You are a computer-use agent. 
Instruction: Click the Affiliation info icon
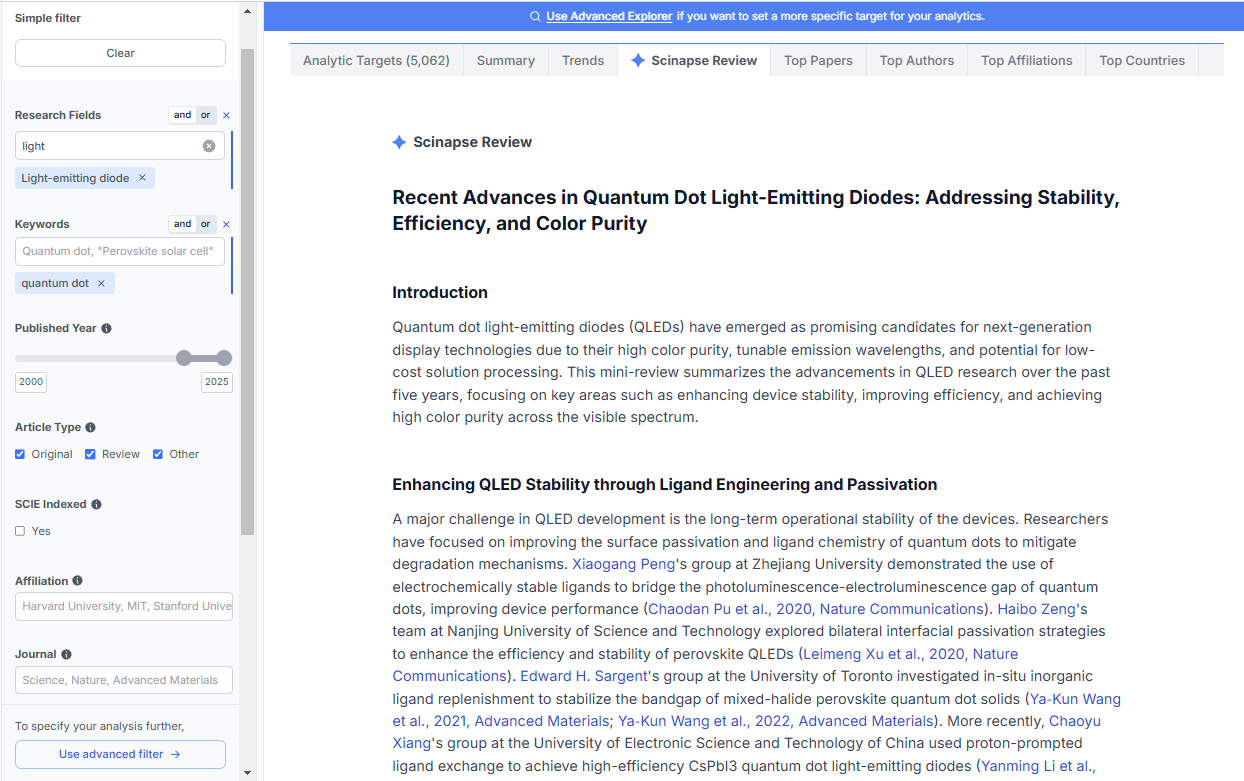point(77,580)
